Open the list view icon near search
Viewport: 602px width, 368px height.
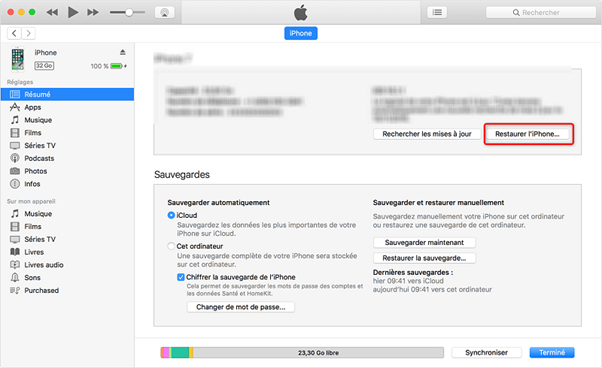437,12
